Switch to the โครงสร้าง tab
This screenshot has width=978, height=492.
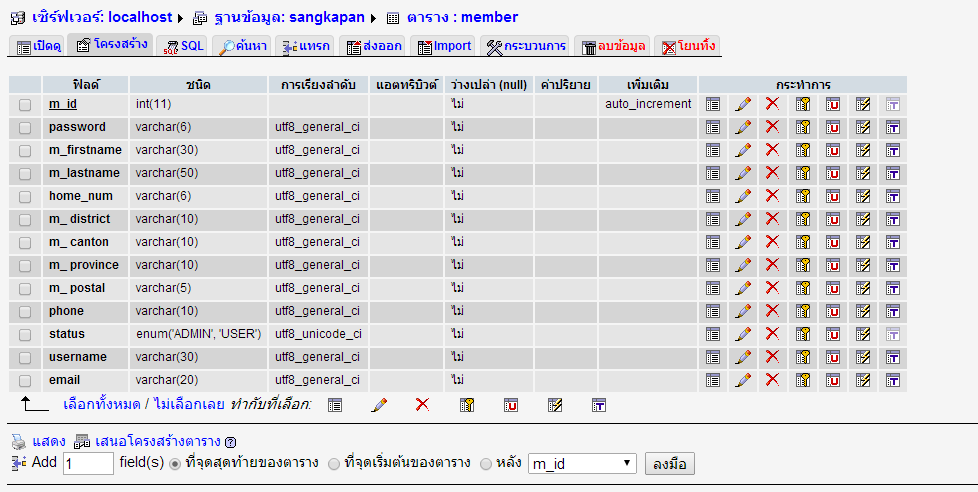(x=111, y=45)
